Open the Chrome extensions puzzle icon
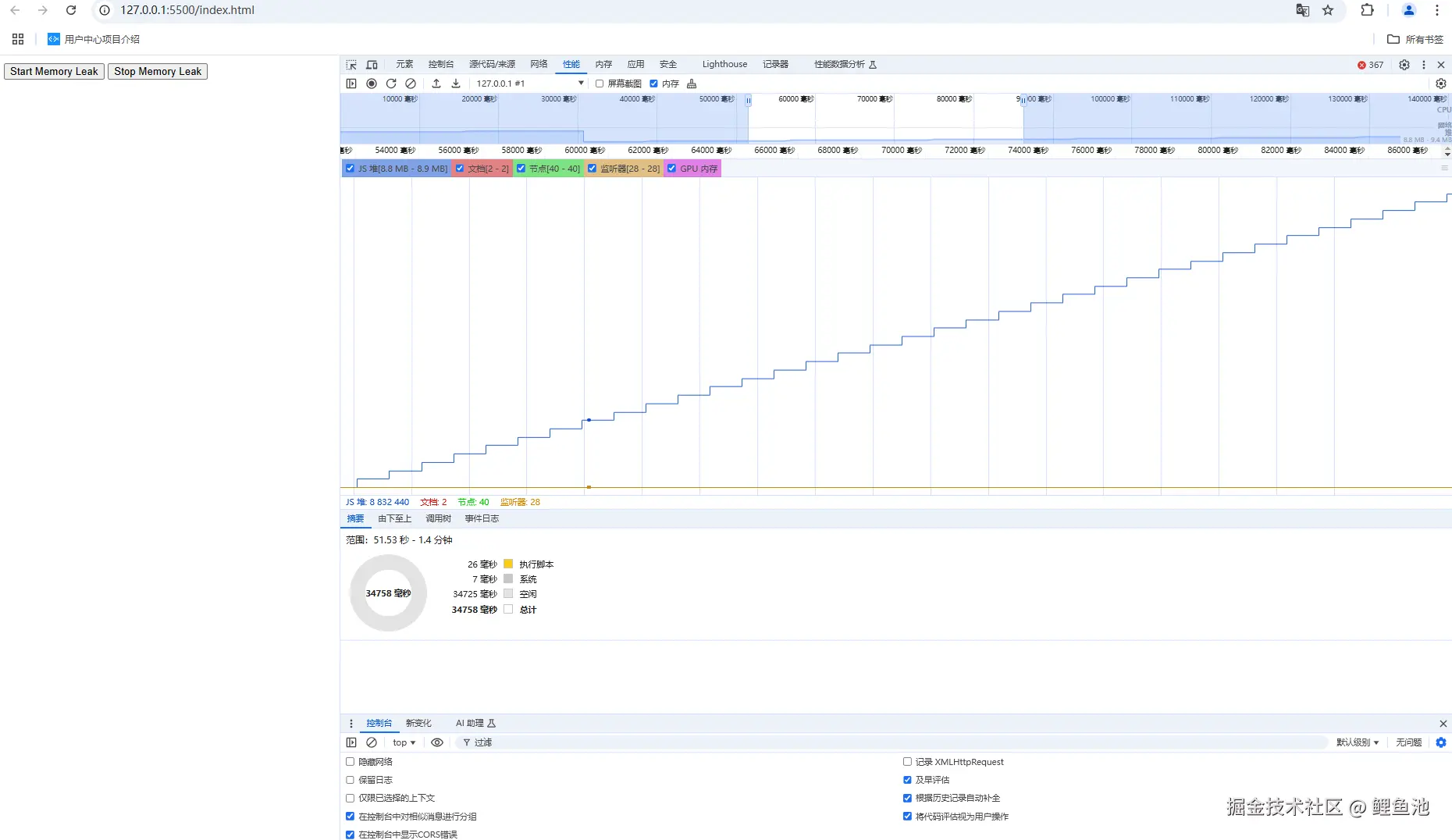The height and width of the screenshot is (840, 1452). [x=1367, y=10]
